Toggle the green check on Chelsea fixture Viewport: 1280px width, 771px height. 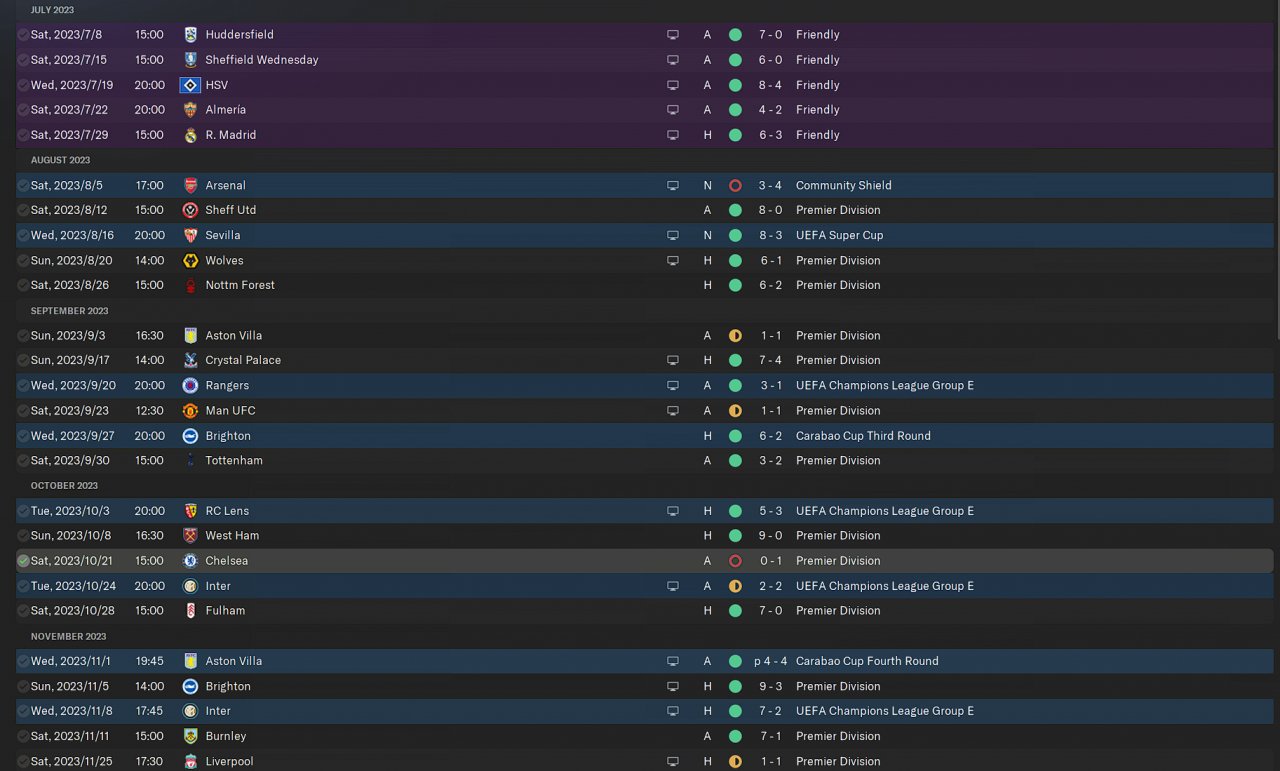pos(23,561)
